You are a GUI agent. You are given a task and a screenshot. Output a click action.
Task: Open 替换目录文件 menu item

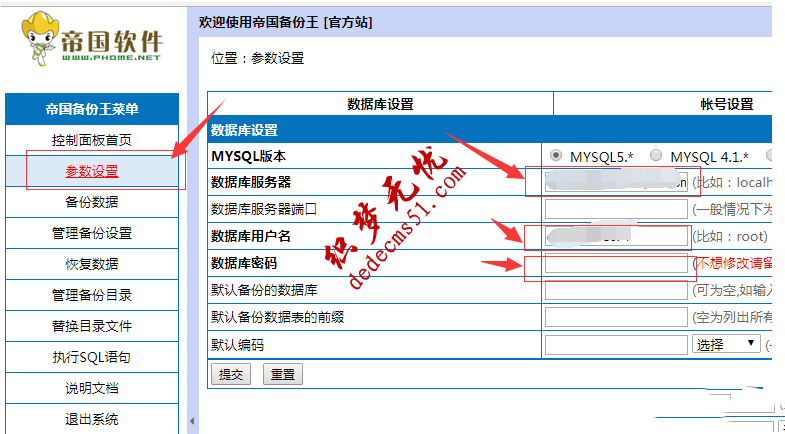click(x=92, y=326)
